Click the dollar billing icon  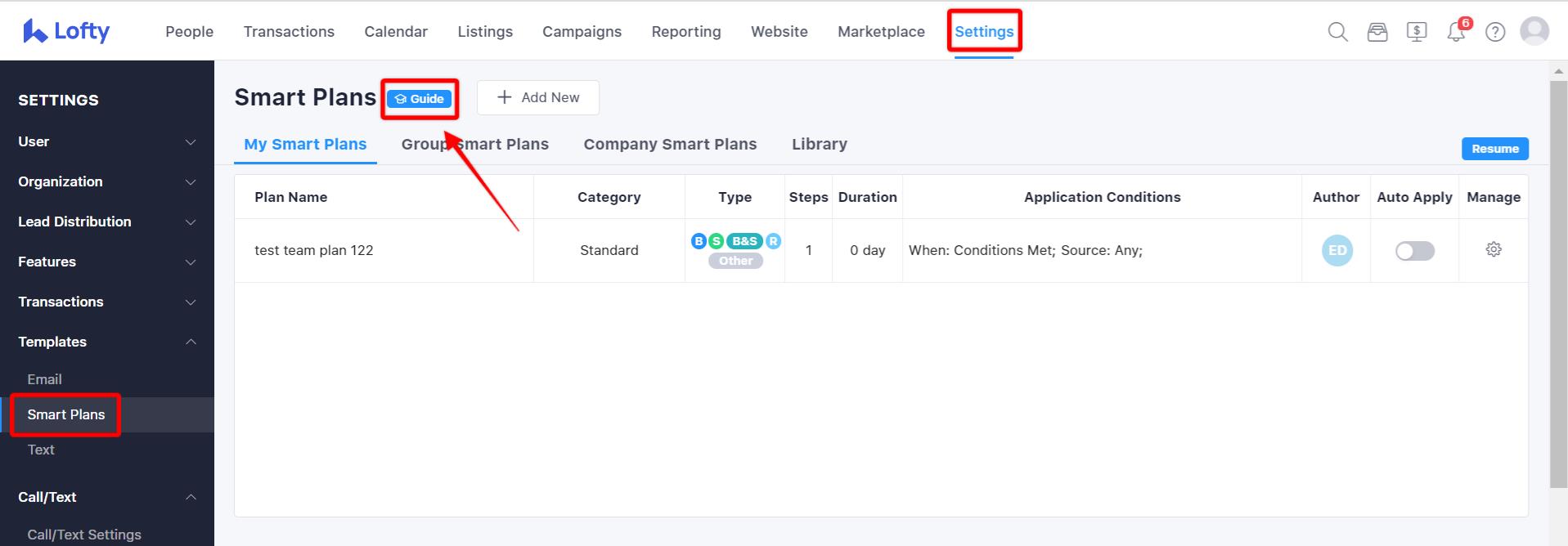1417,32
